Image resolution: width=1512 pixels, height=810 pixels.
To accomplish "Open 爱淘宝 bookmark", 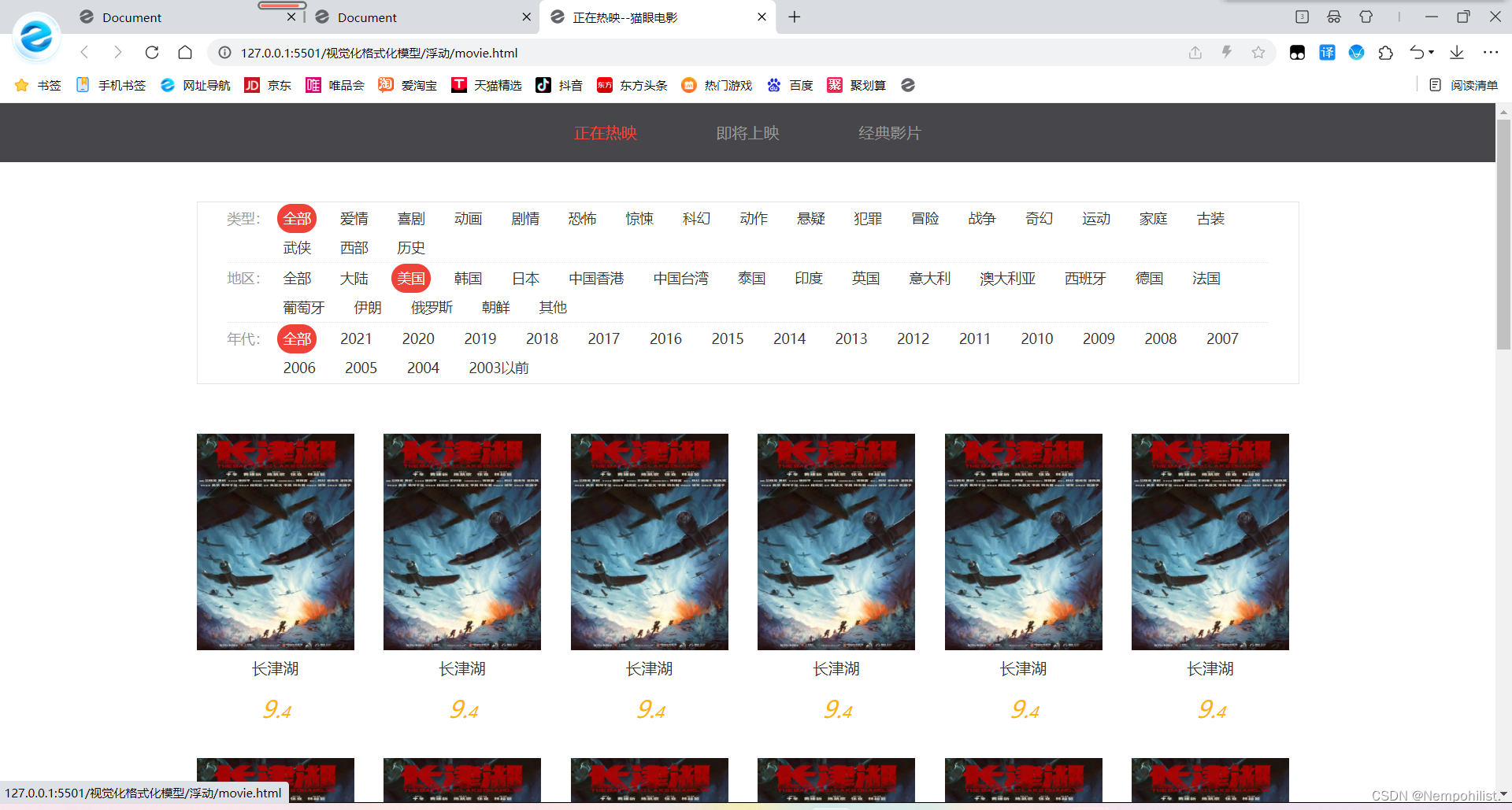I will pyautogui.click(x=407, y=85).
